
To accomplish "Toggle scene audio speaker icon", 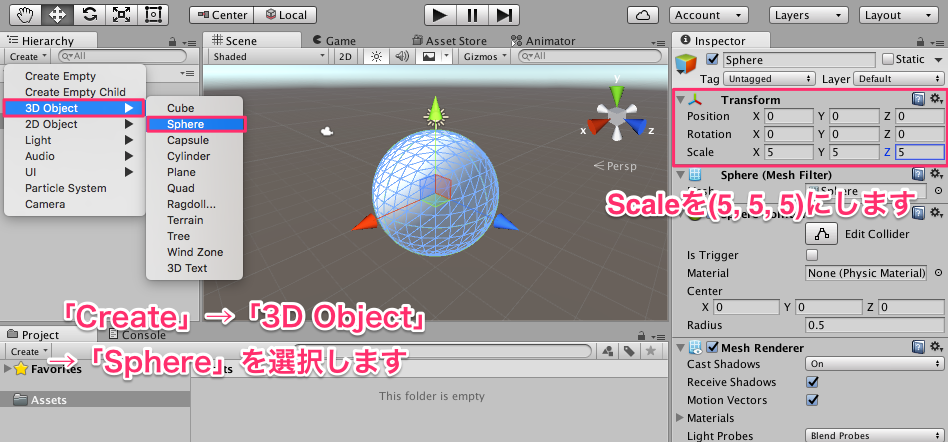I will click(401, 56).
